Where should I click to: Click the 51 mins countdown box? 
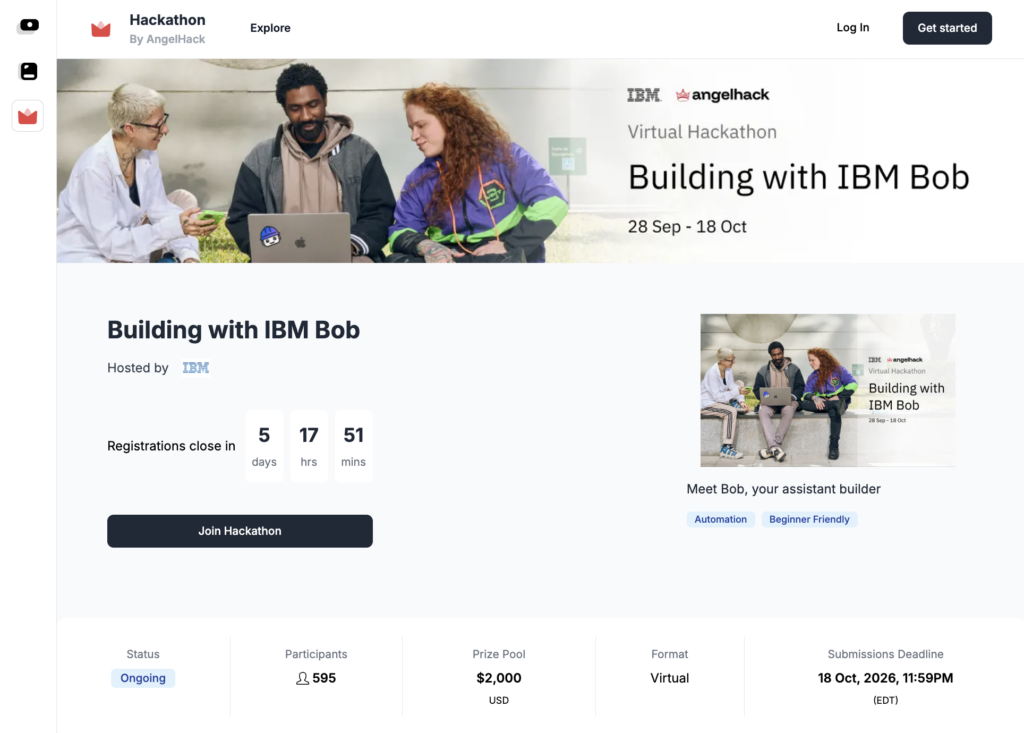click(x=353, y=446)
